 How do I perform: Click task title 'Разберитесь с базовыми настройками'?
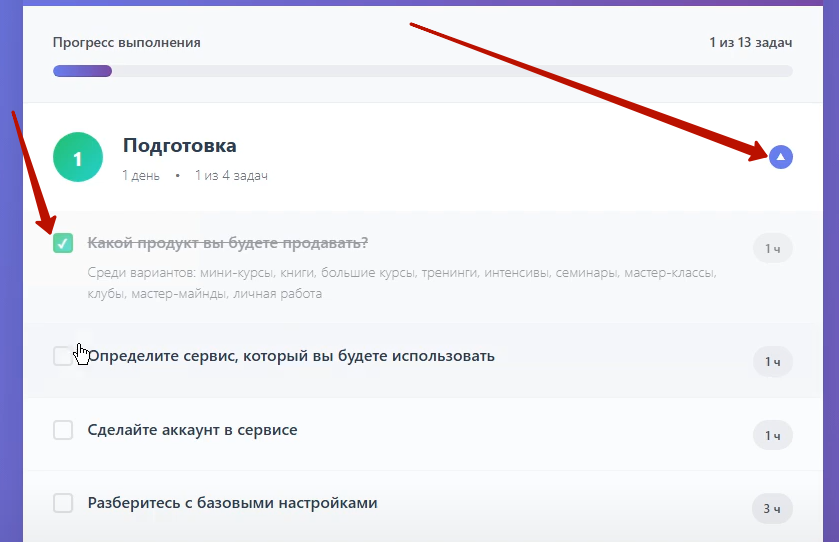pos(233,503)
